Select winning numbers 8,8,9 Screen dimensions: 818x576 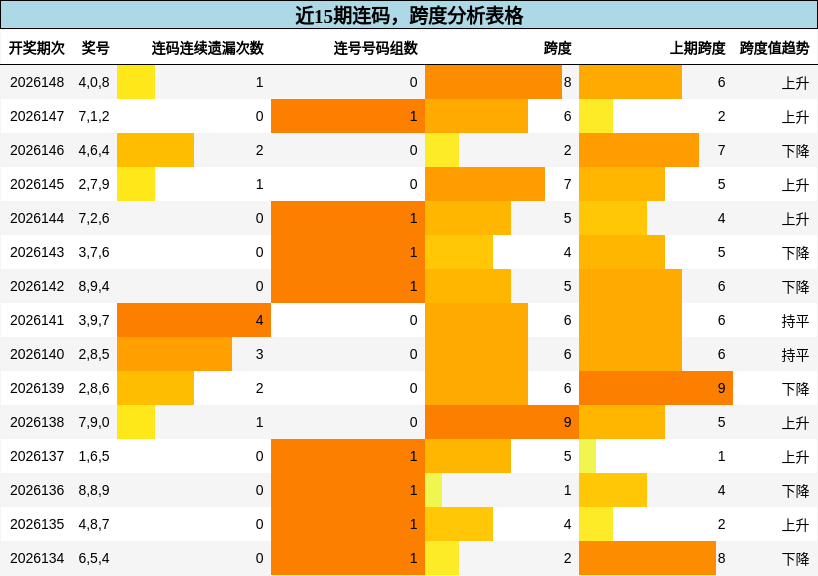point(94,490)
